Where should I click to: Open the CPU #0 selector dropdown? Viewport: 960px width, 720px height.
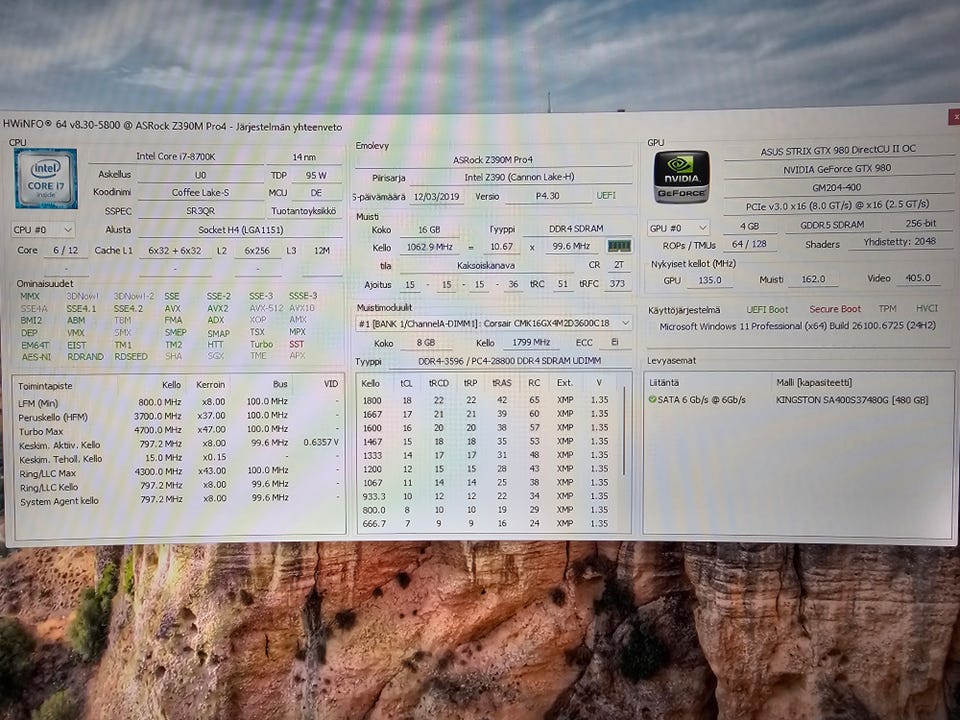pyautogui.click(x=43, y=230)
